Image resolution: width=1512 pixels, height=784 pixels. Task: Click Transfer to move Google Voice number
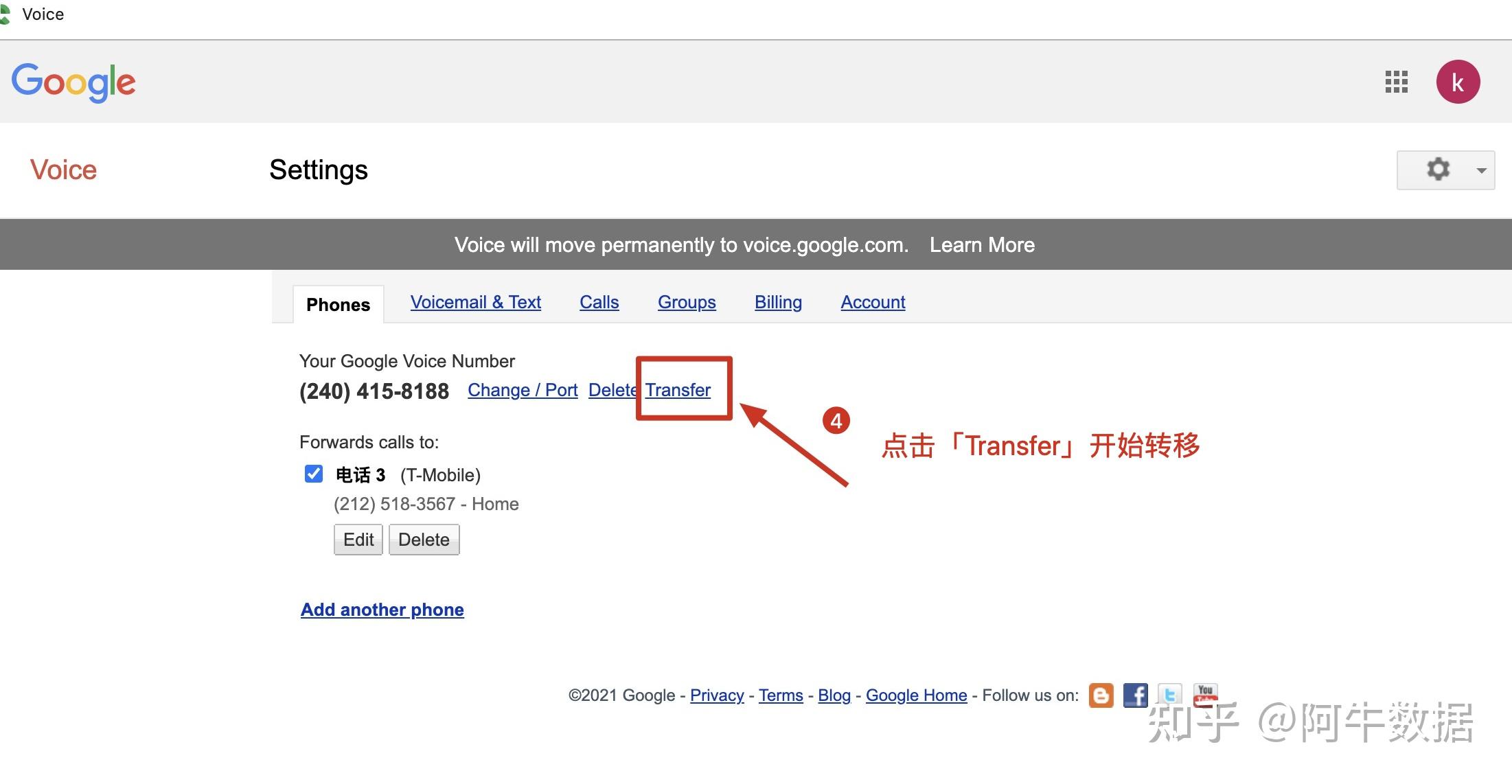[x=679, y=390]
